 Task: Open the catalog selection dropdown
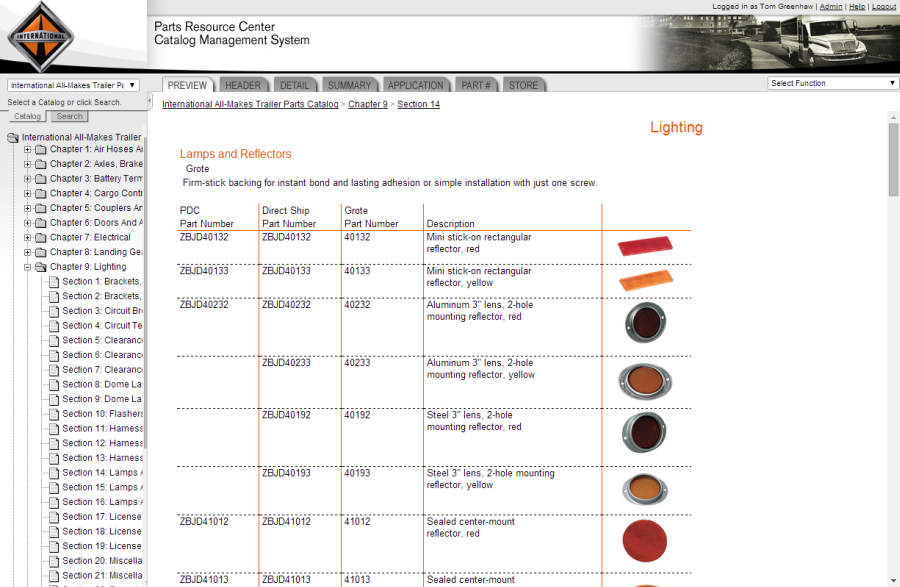73,85
